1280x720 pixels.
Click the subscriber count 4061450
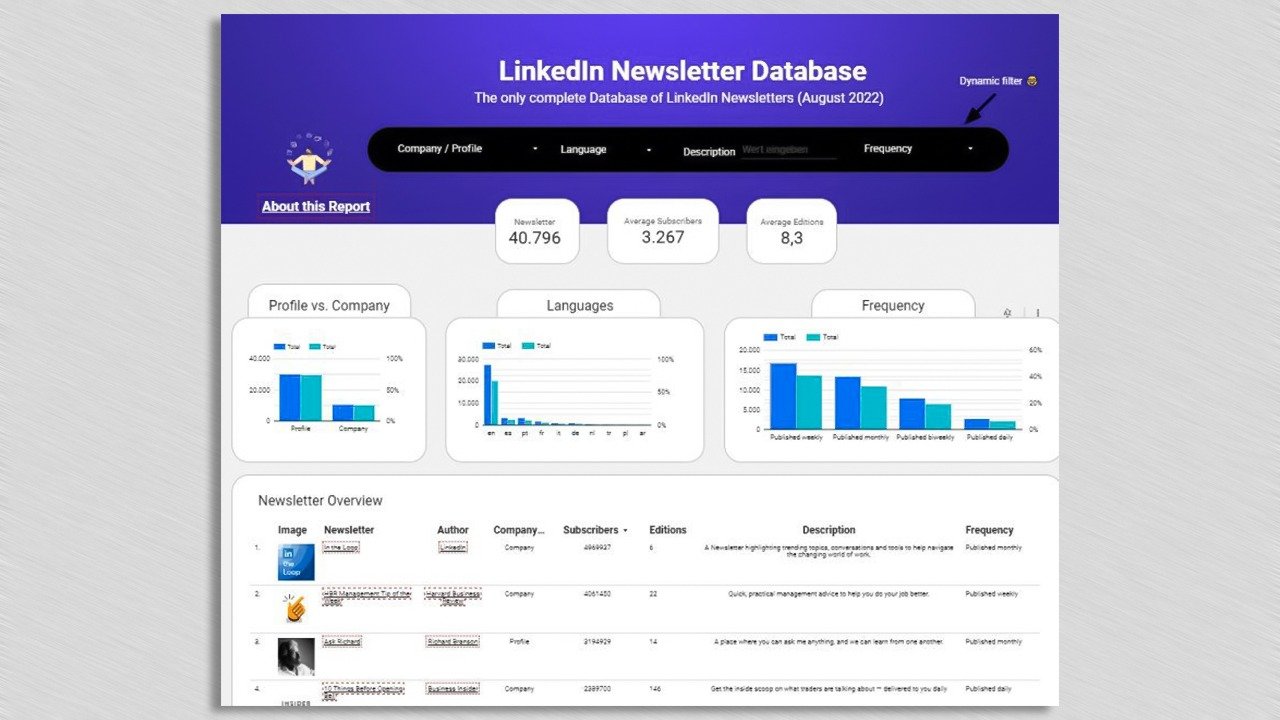point(597,594)
